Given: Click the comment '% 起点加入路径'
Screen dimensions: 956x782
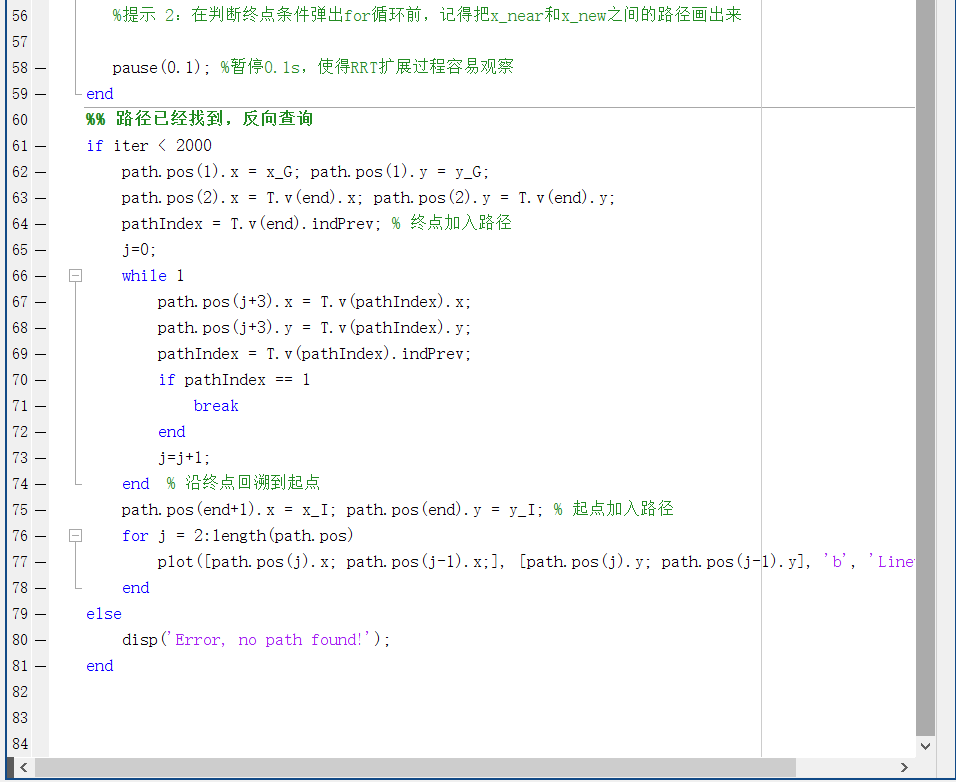Looking at the screenshot, I should click(613, 509).
